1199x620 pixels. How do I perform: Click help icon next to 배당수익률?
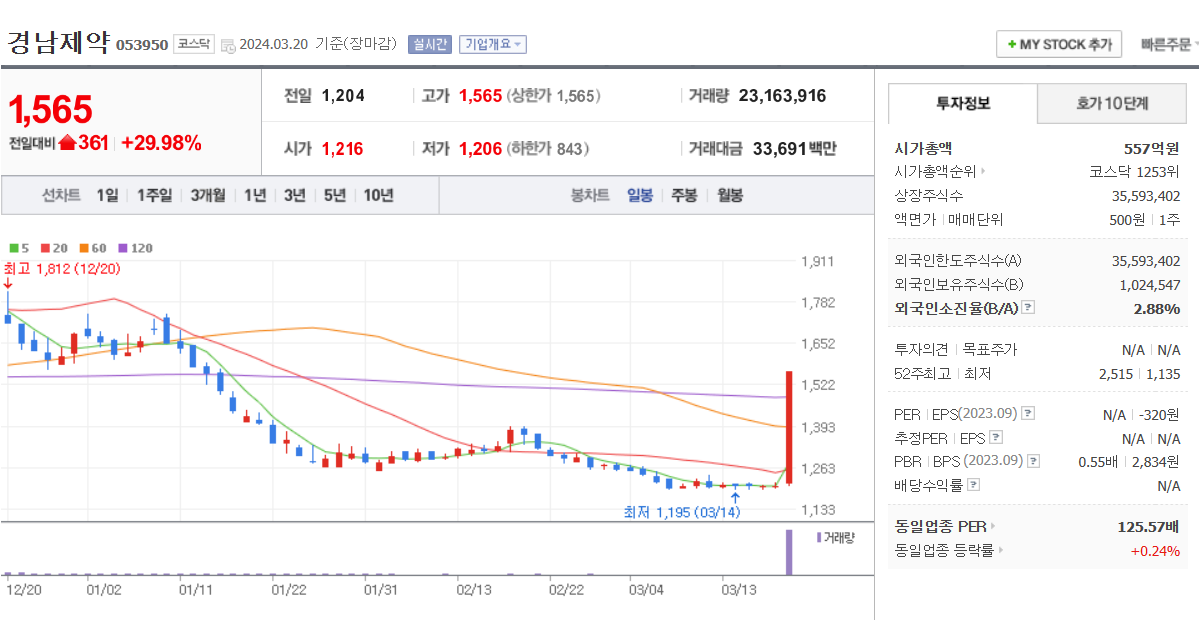point(973,485)
